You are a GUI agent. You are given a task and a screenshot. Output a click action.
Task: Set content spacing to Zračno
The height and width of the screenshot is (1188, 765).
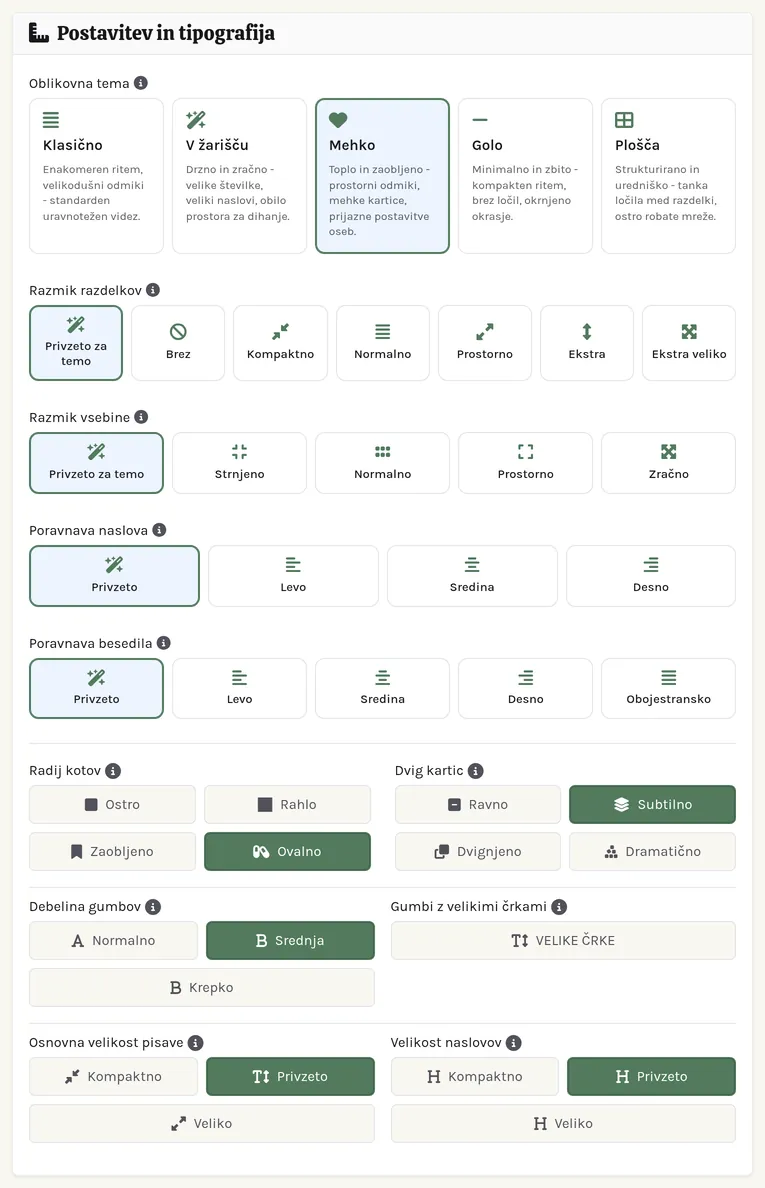(668, 463)
